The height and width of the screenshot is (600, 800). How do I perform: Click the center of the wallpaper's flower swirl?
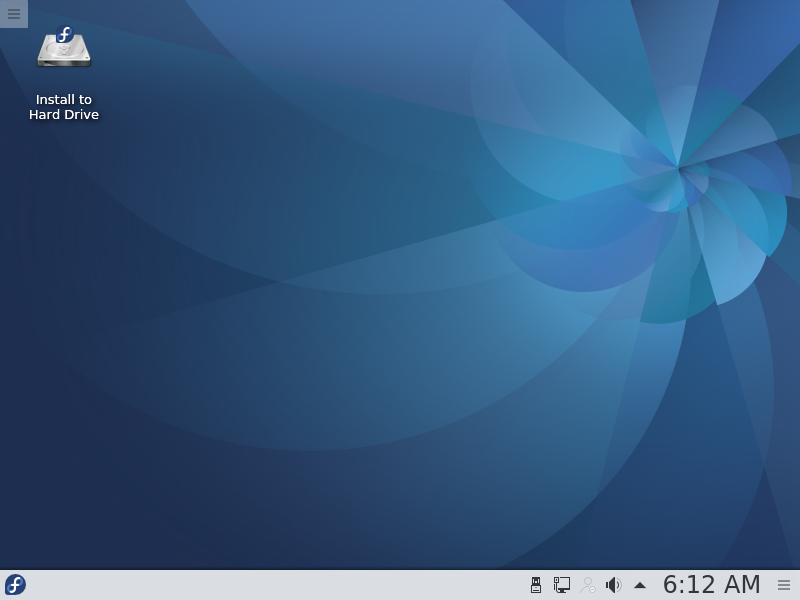[679, 167]
